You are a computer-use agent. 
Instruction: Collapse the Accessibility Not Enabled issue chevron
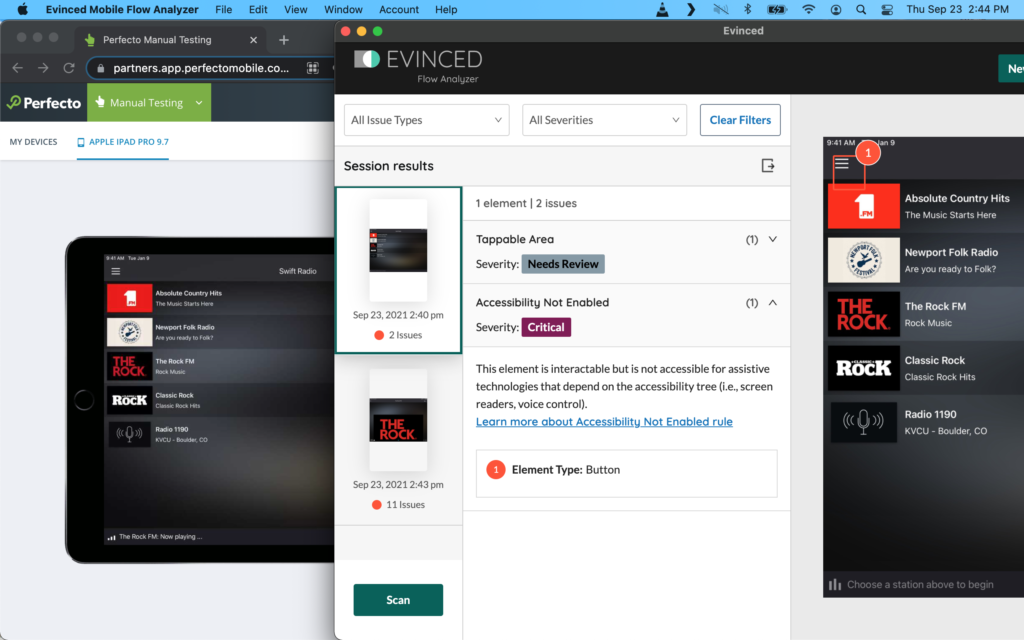(x=773, y=302)
